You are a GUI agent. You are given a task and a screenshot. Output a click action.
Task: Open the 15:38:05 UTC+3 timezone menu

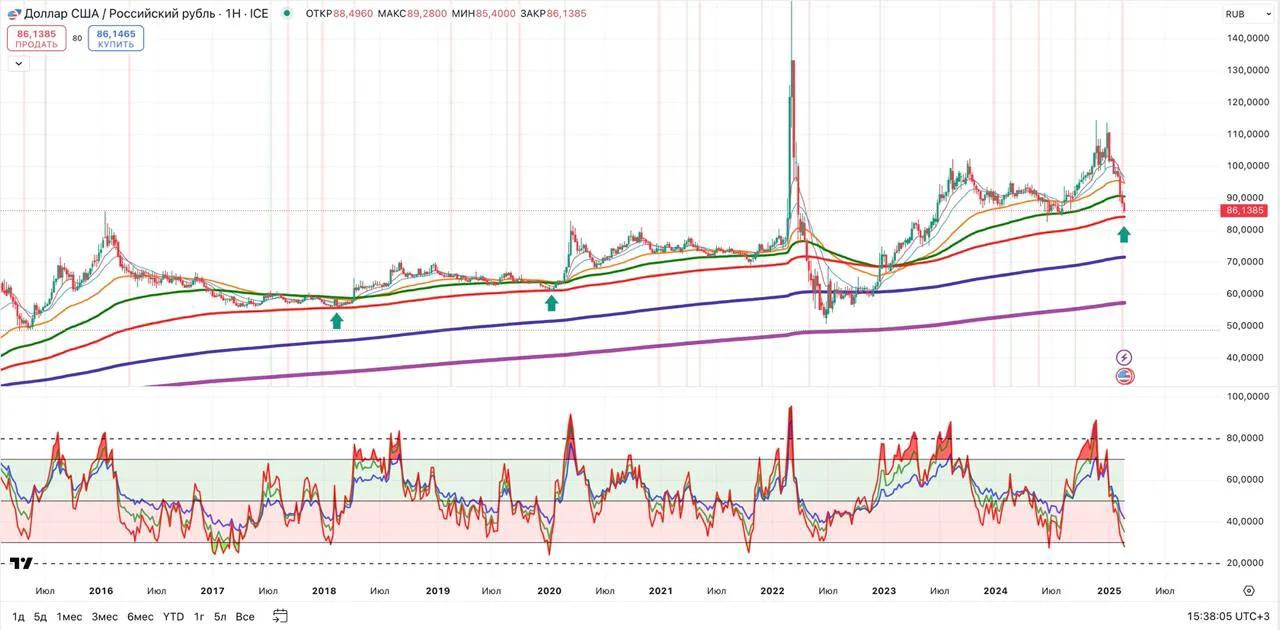[1229, 616]
